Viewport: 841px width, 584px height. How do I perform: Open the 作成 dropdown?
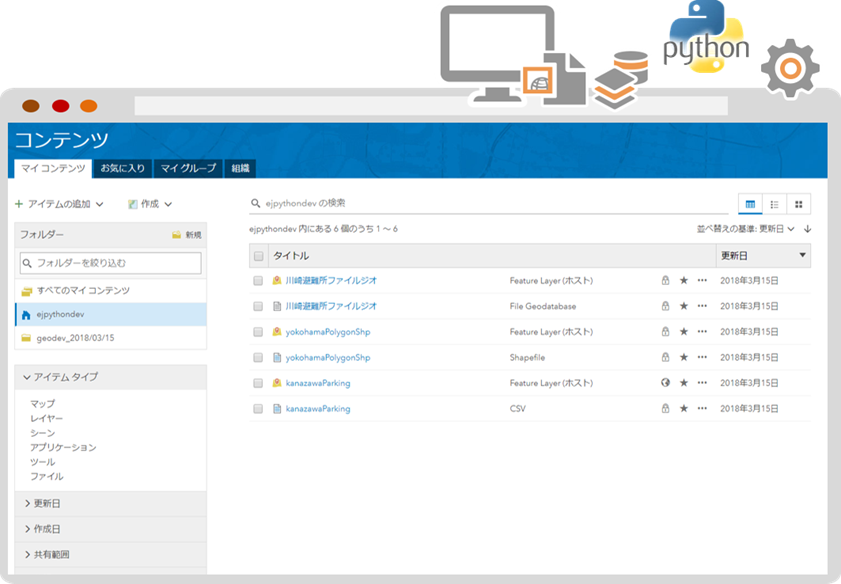(x=150, y=204)
